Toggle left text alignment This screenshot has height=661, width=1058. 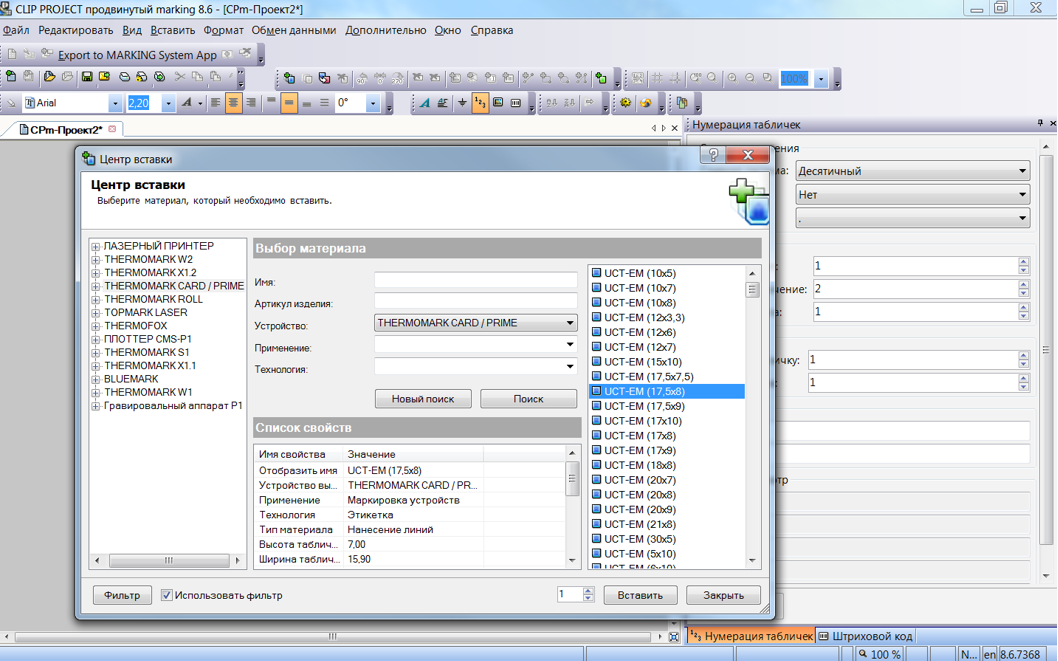point(215,103)
